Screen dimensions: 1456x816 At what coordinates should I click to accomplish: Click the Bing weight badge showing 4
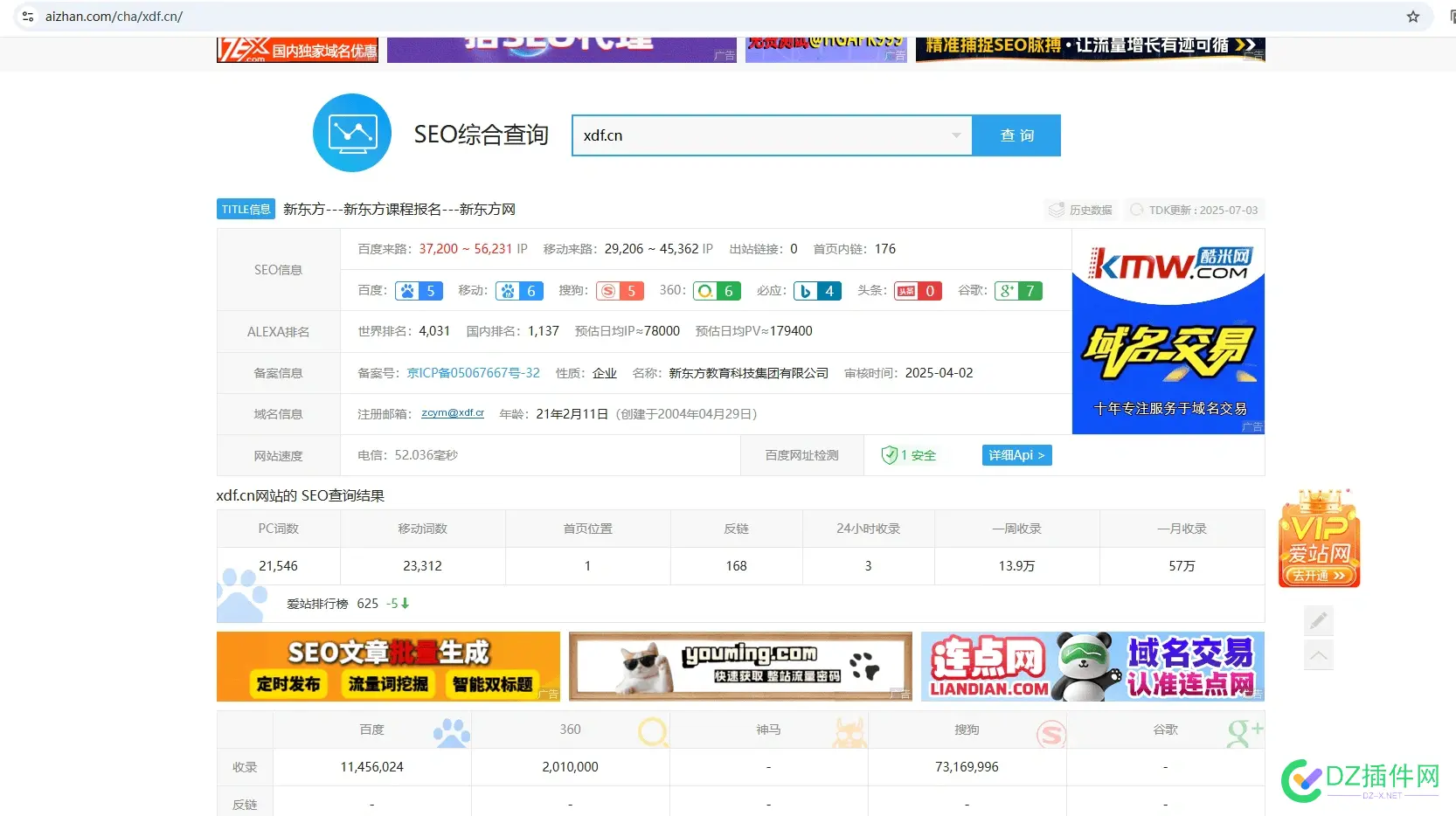click(816, 291)
